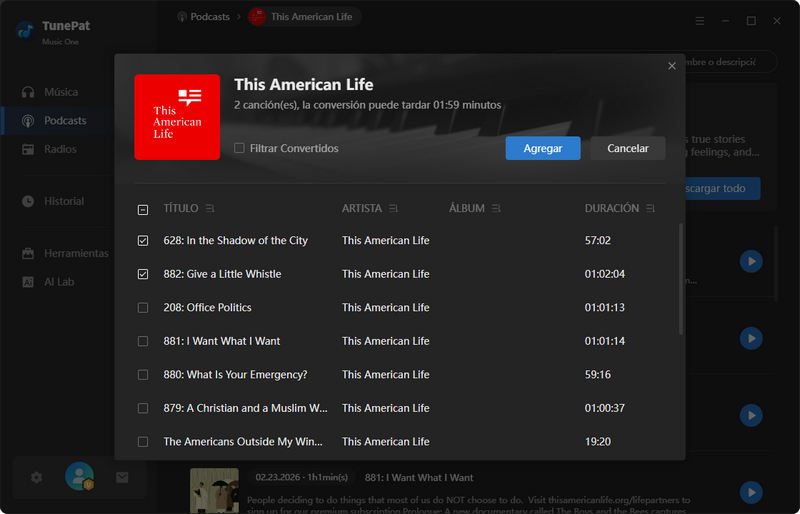The height and width of the screenshot is (514, 800).
Task: Click DURACIÓN column header
Action: [x=612, y=208]
